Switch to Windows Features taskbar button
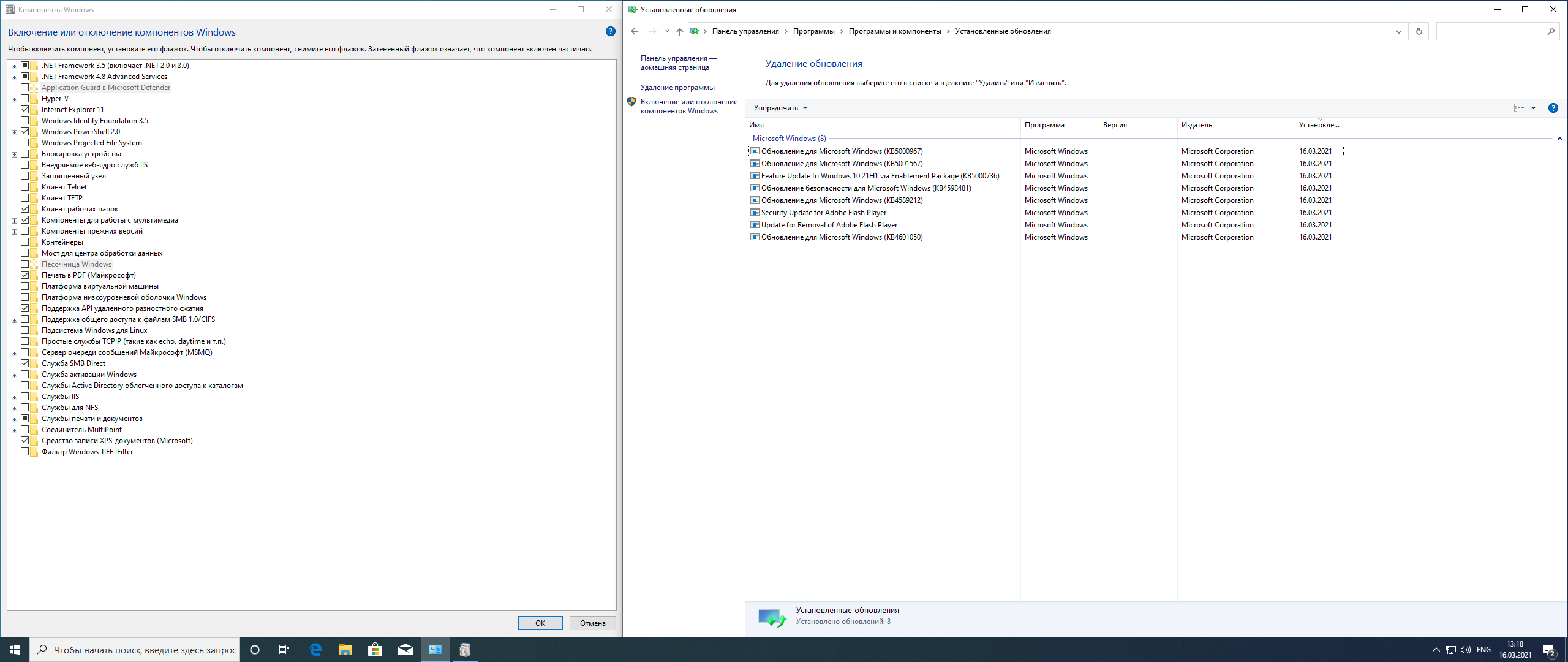Image resolution: width=1568 pixels, height=662 pixels. point(465,650)
